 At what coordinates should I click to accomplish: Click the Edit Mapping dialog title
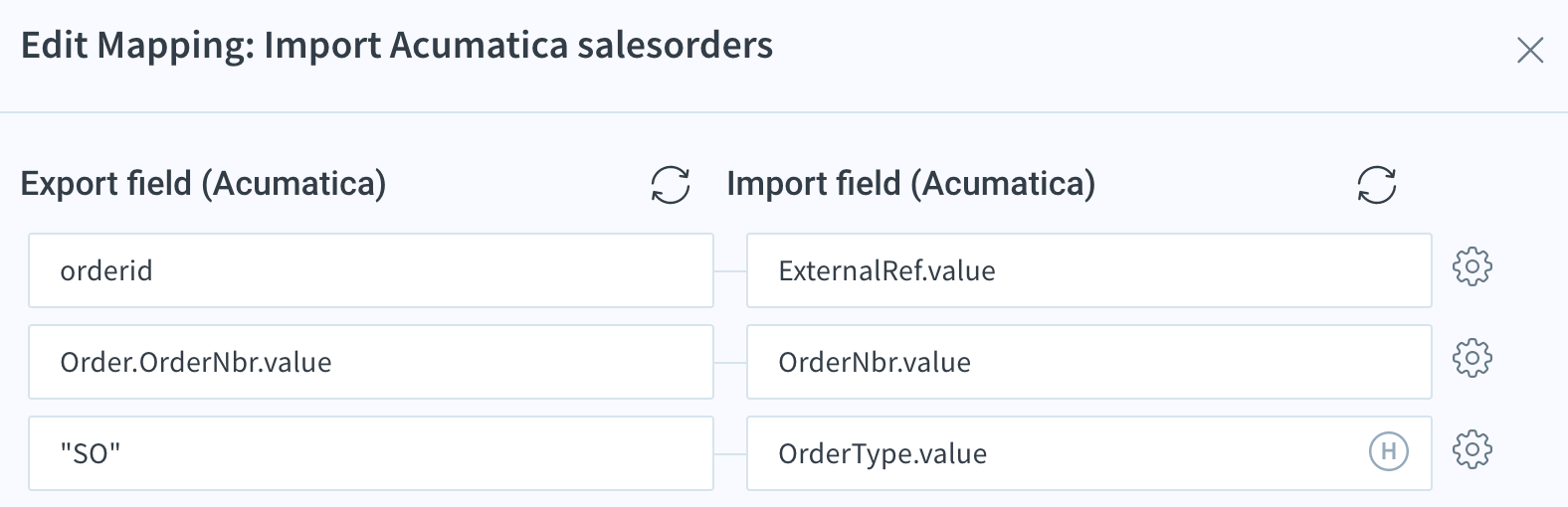tap(397, 47)
